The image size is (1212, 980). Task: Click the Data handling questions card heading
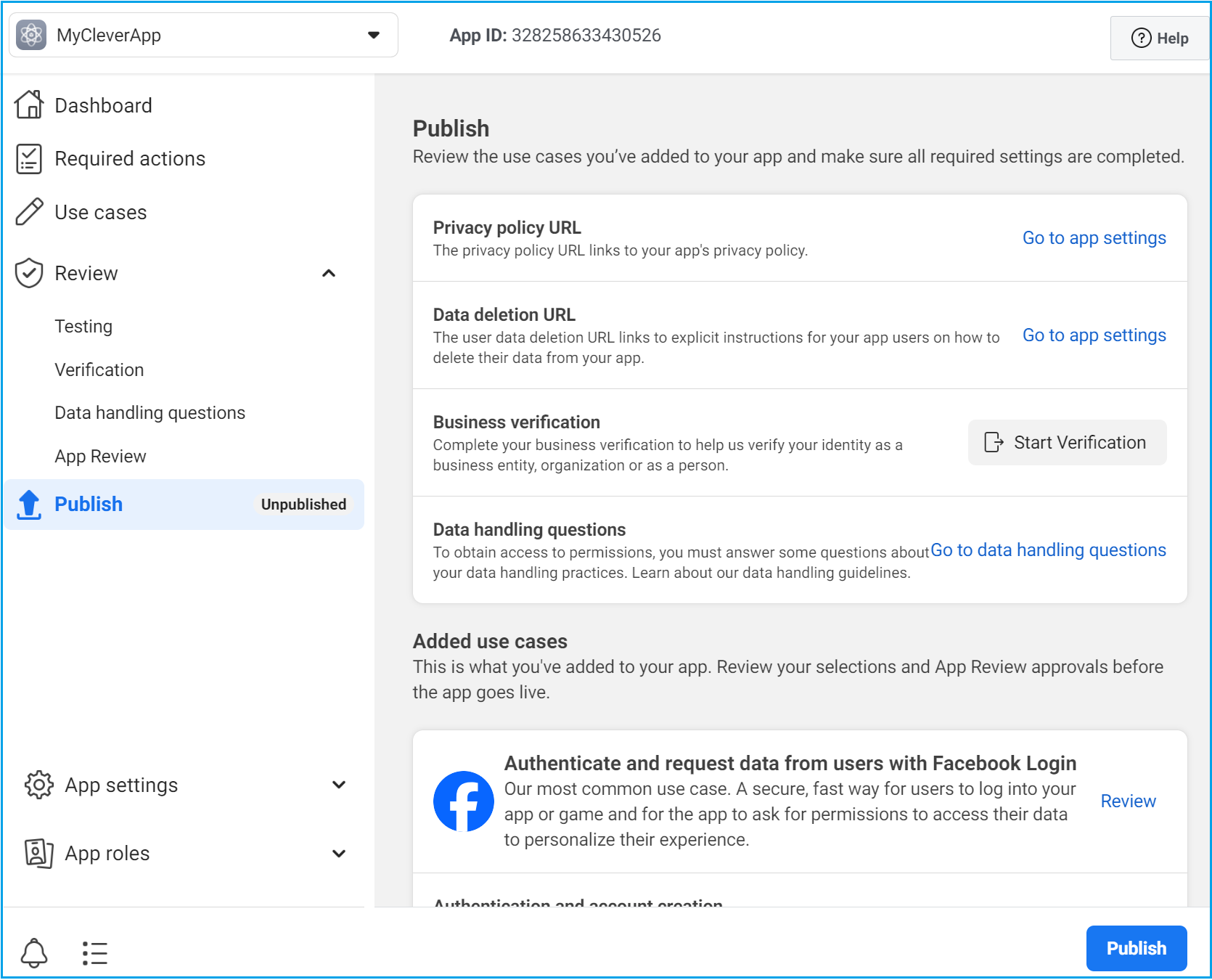click(529, 530)
